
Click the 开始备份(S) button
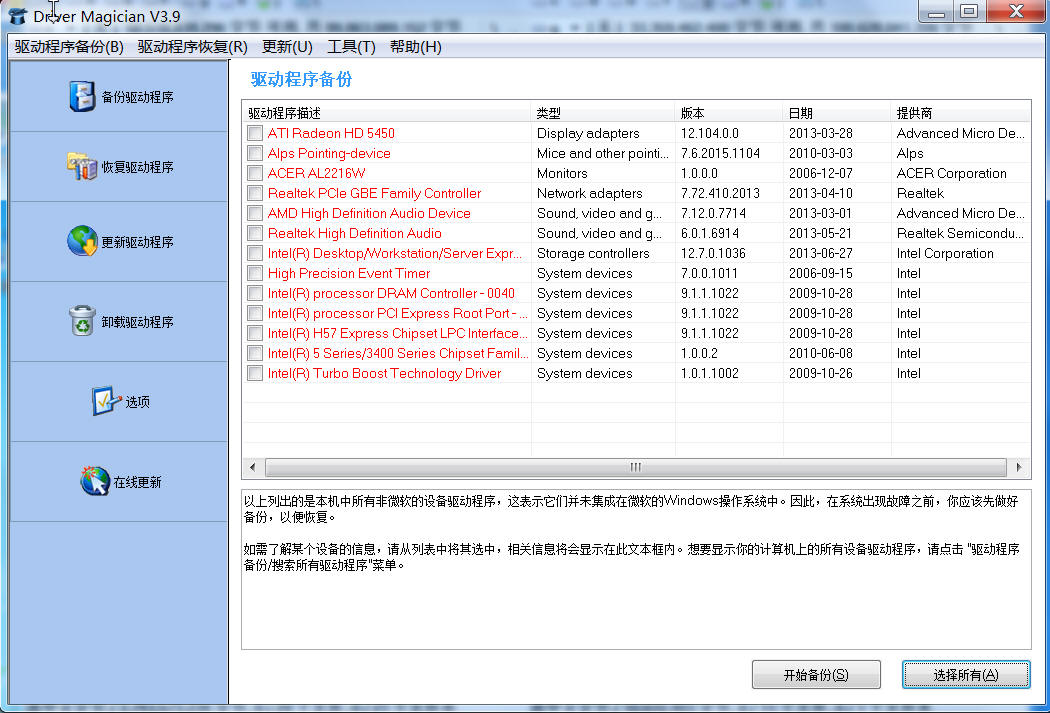(816, 674)
